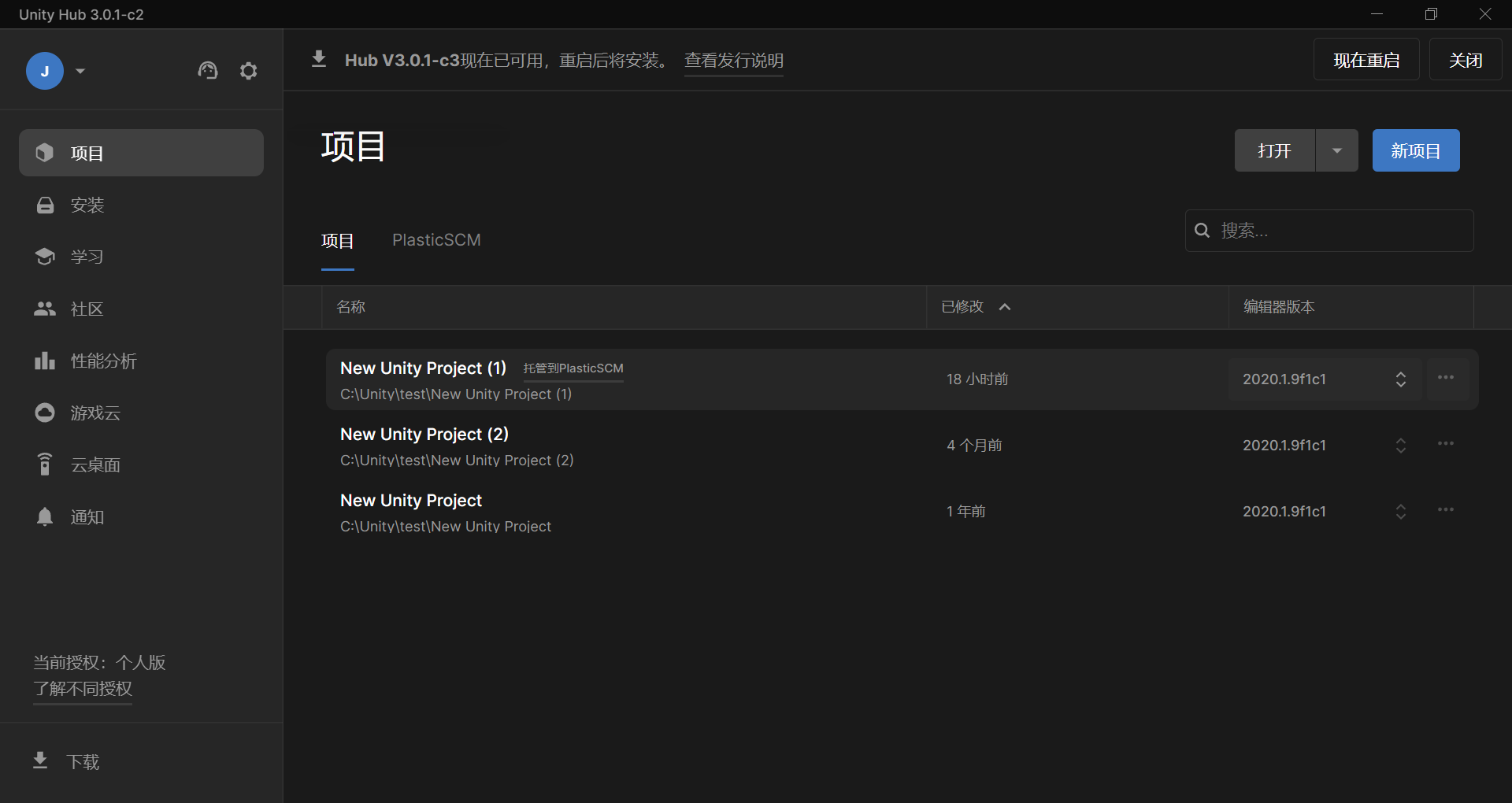Open project New Unity Project (2)
The width and height of the screenshot is (1512, 803).
coord(424,435)
